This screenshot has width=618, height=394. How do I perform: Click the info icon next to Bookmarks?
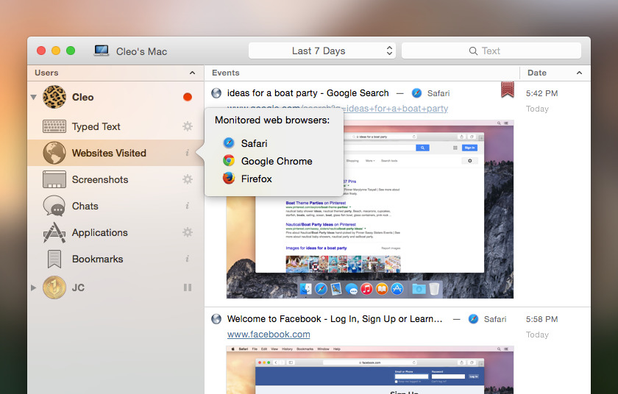pyautogui.click(x=187, y=259)
